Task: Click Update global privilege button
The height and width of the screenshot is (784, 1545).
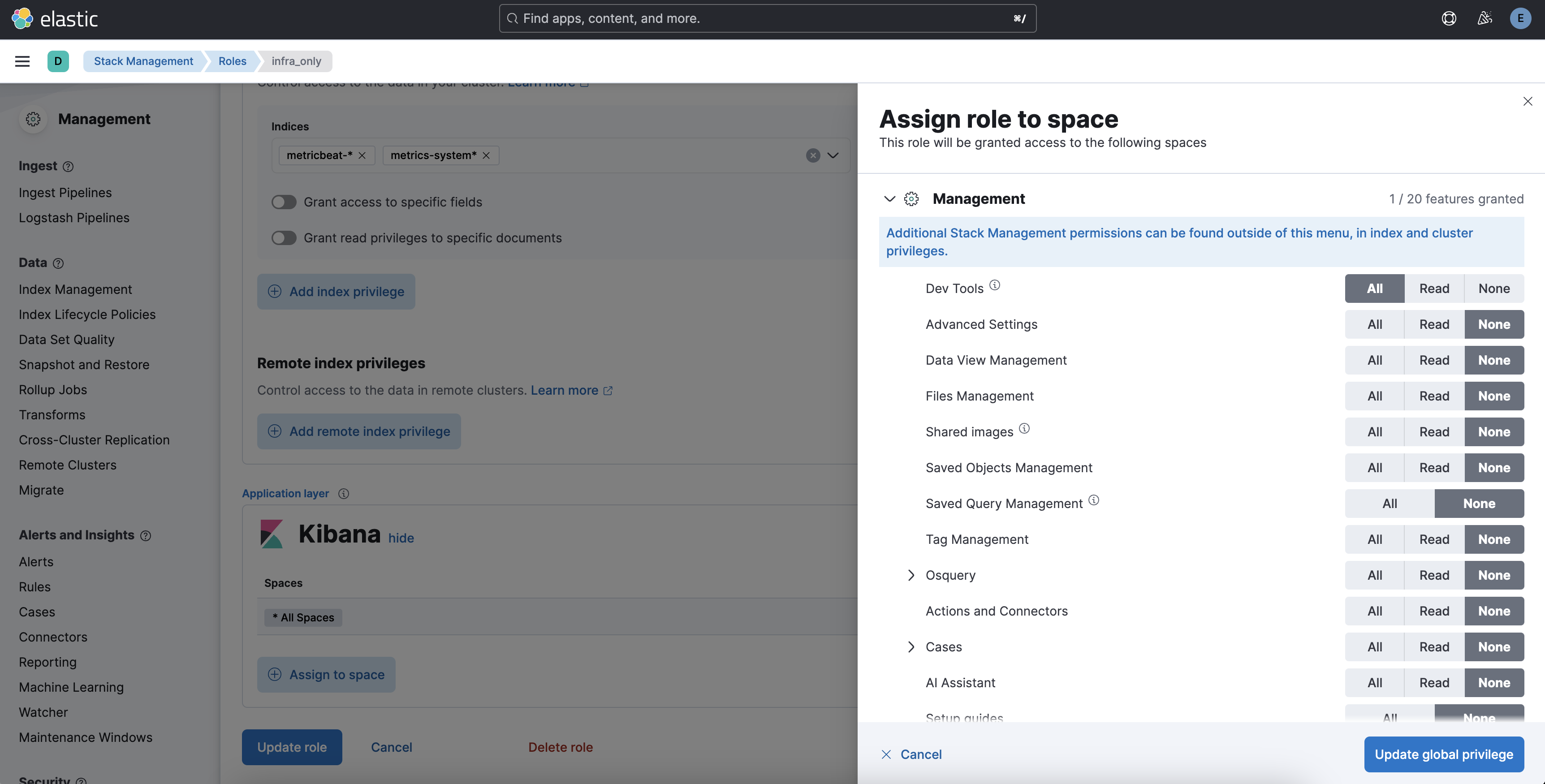Action: tap(1444, 754)
